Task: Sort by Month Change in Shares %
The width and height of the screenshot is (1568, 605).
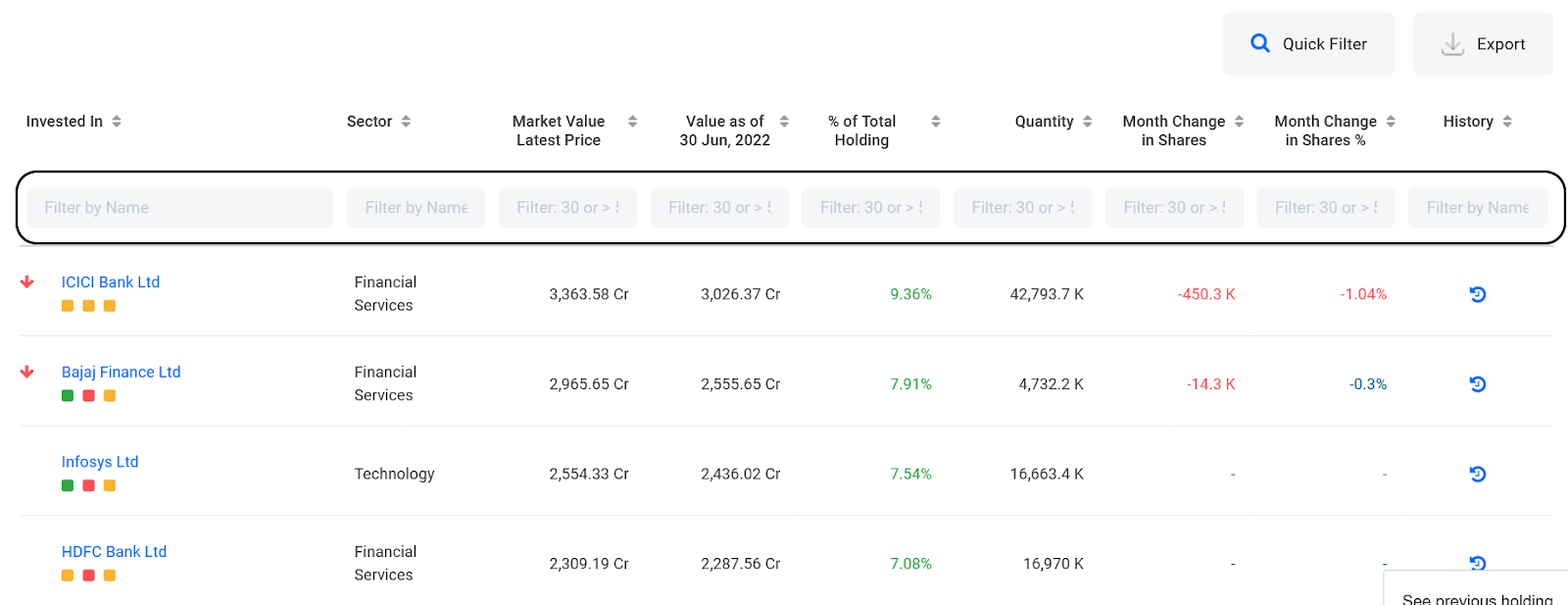Action: 1391,122
